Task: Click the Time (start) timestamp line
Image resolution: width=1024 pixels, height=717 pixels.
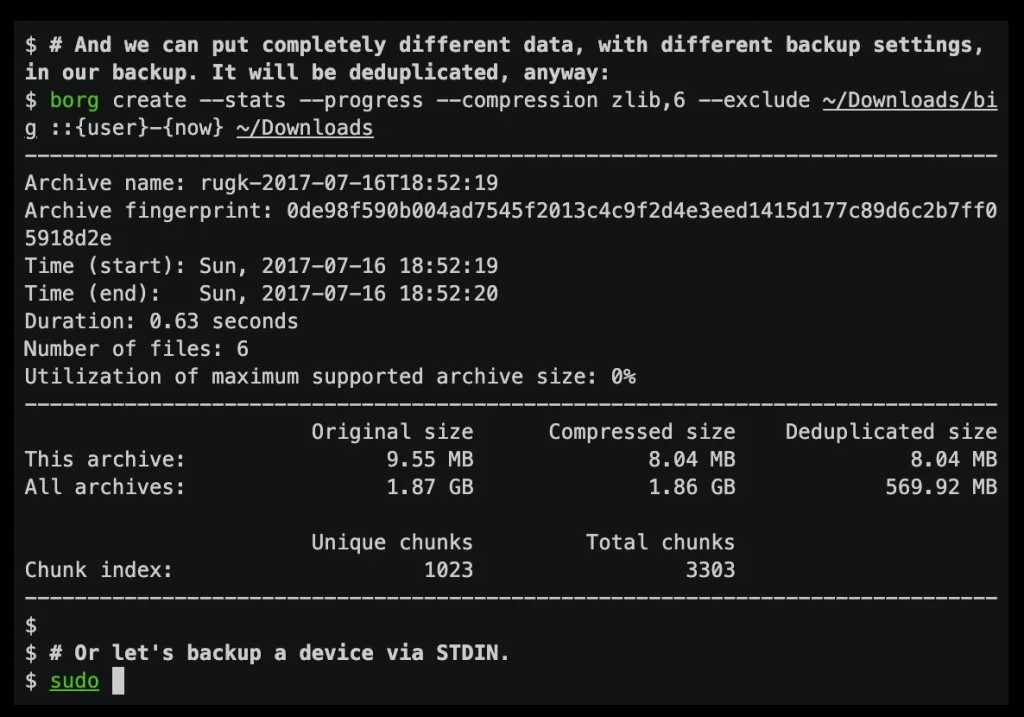Action: [x=261, y=266]
